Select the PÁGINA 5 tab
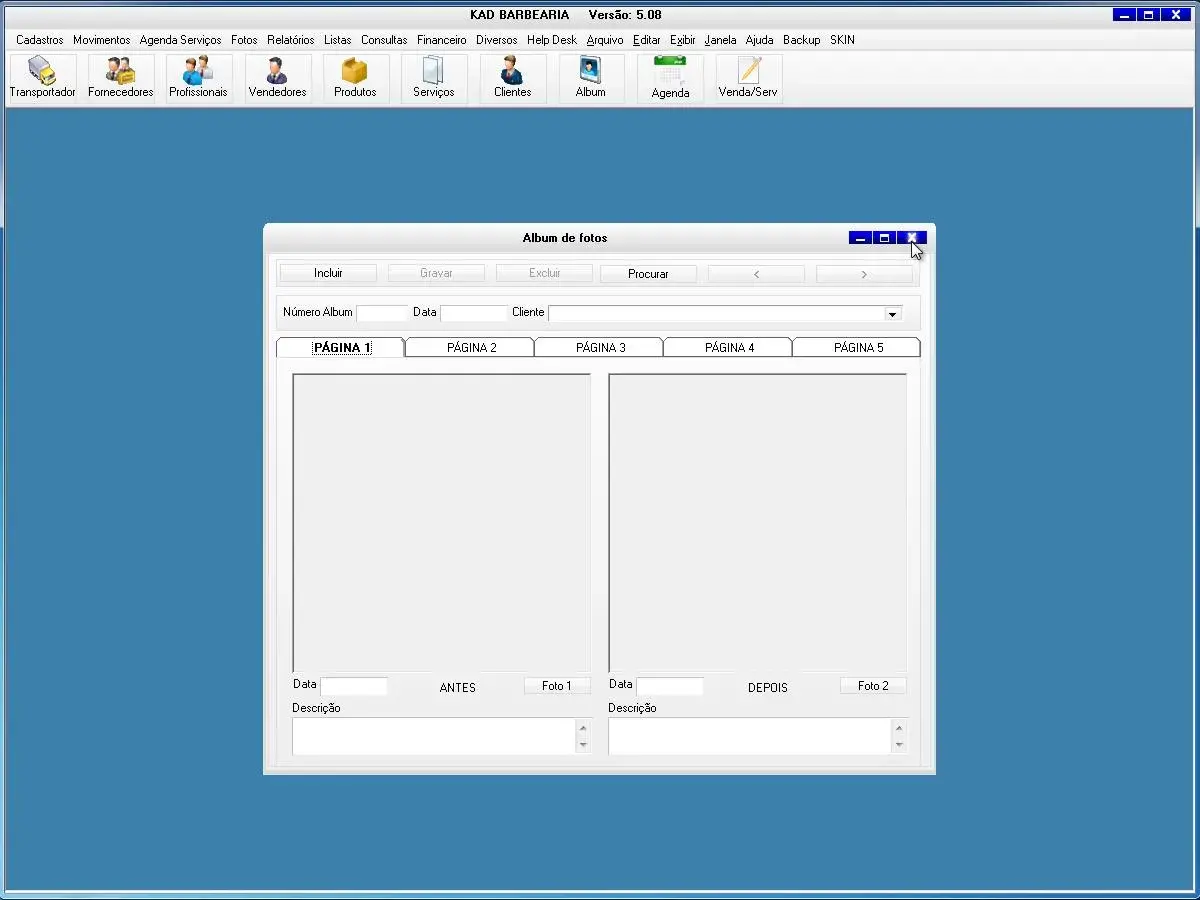This screenshot has height=900, width=1200. (858, 348)
